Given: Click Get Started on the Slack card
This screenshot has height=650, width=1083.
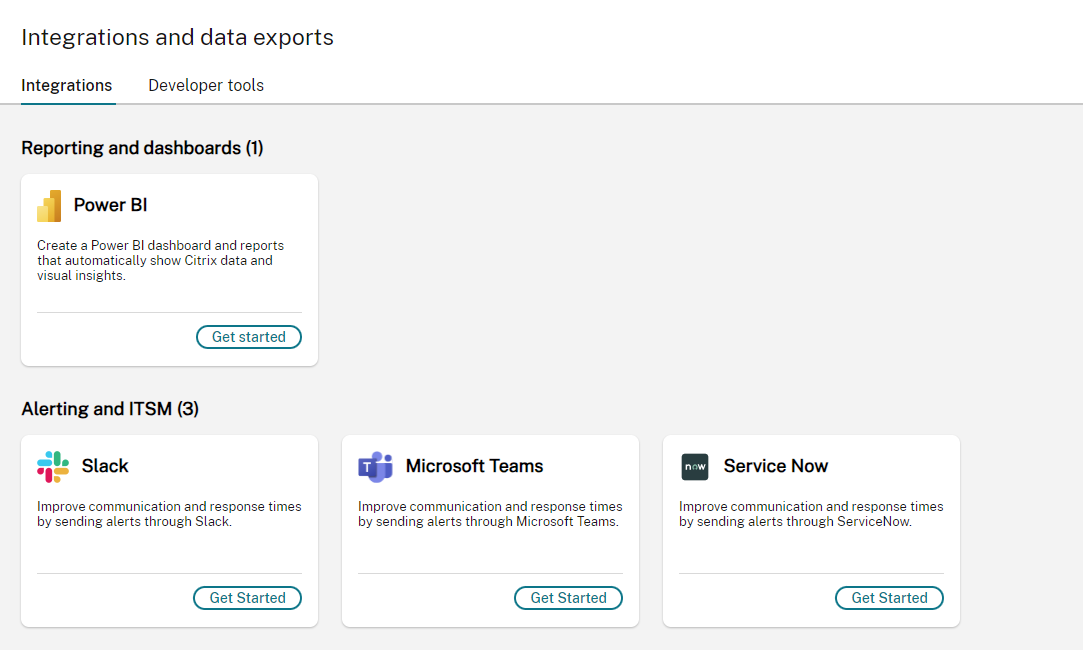Looking at the screenshot, I should pos(247,597).
